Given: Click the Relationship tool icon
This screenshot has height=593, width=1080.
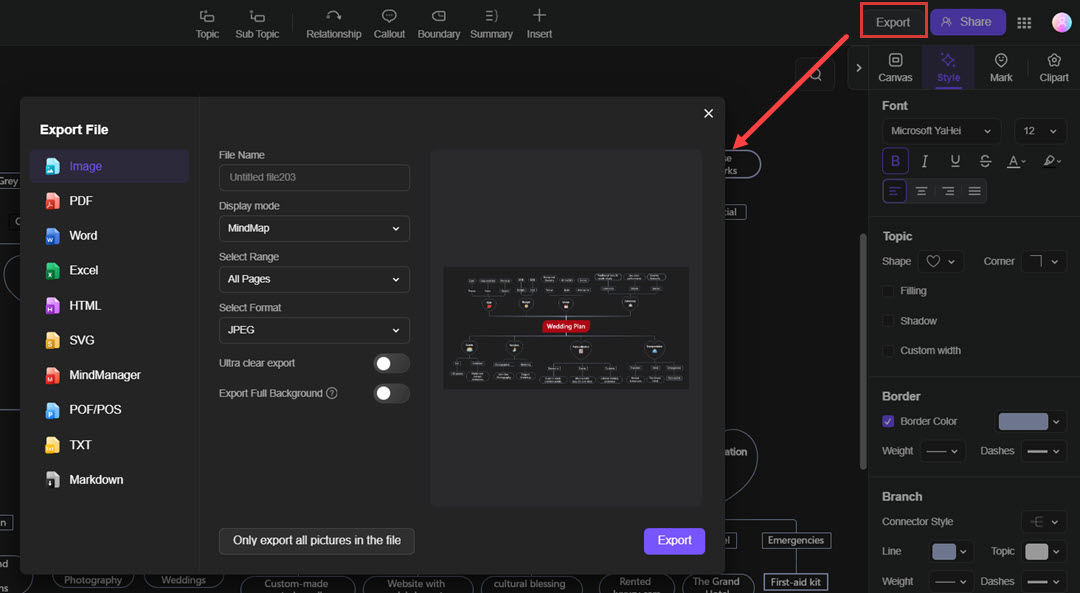Looking at the screenshot, I should (x=333, y=17).
